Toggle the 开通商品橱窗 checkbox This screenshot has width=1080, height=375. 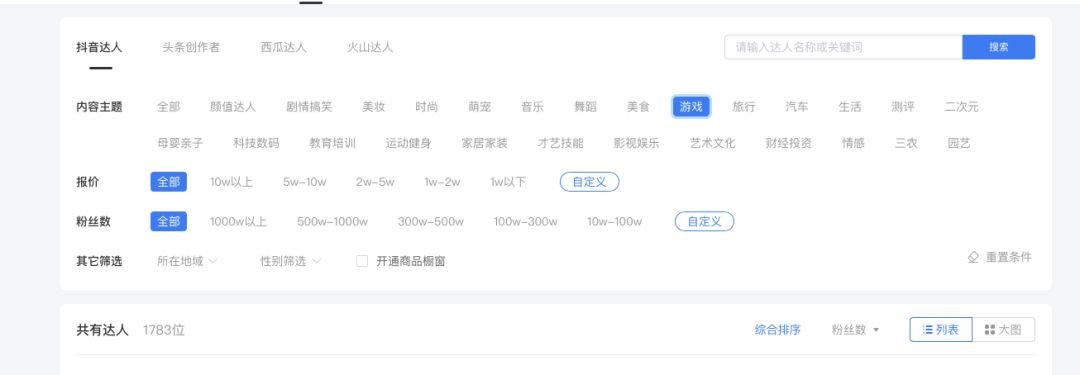362,261
